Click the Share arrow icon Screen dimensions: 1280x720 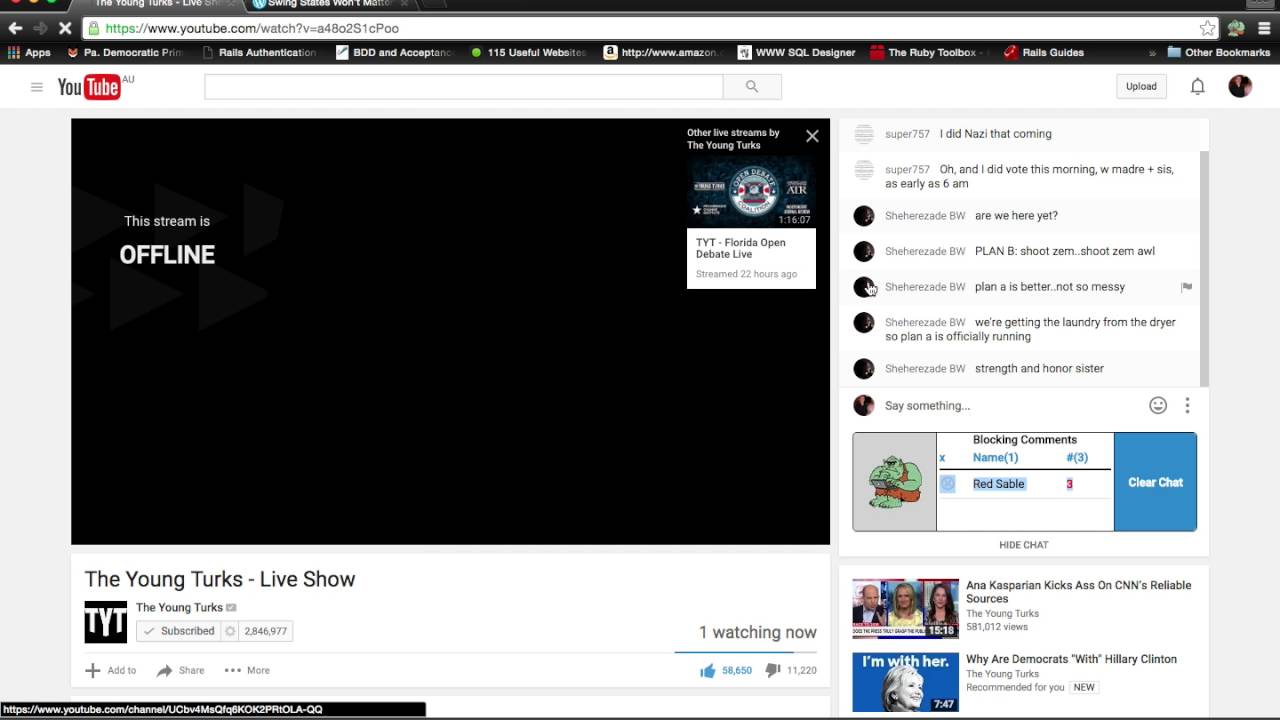point(165,670)
